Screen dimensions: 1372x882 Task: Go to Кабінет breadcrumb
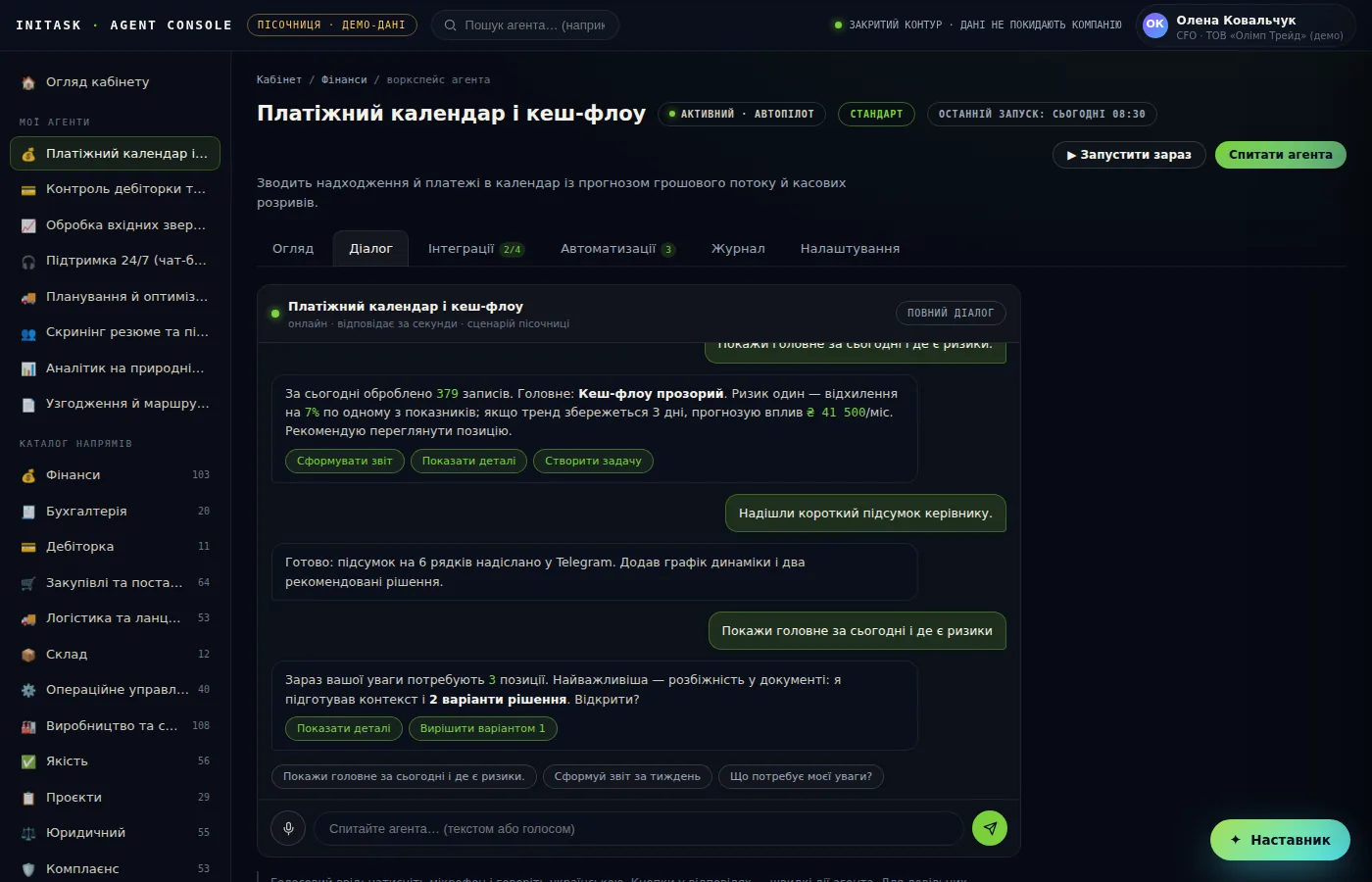pyautogui.click(x=279, y=79)
